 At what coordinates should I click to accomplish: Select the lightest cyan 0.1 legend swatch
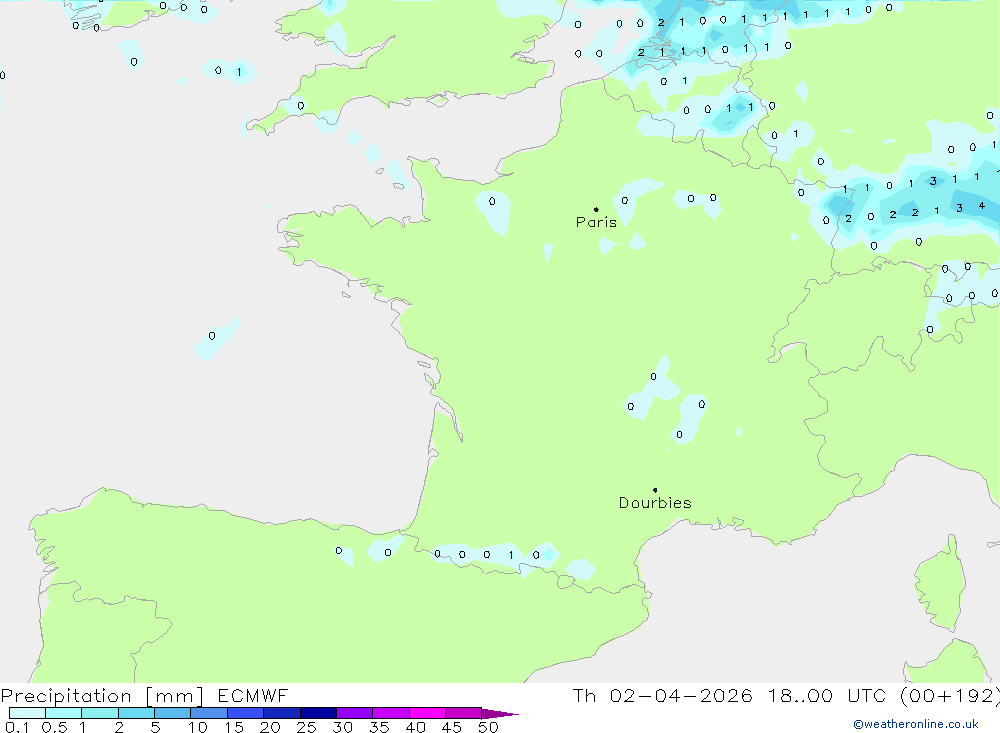point(27,713)
